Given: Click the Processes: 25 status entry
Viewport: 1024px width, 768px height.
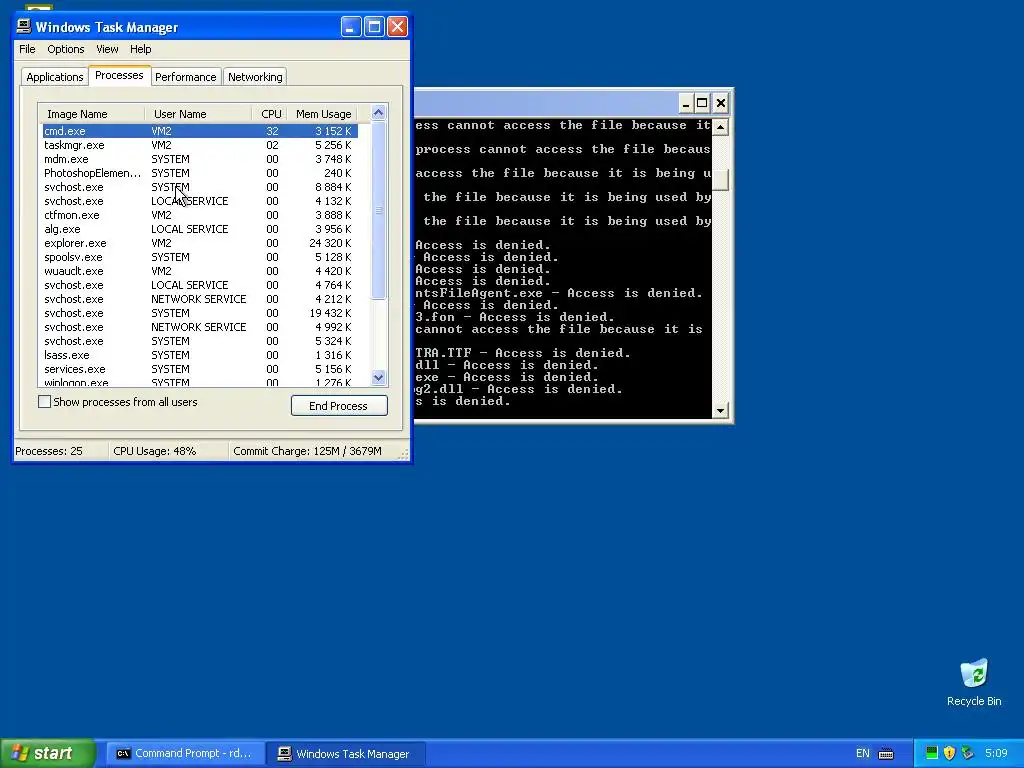Looking at the screenshot, I should 61,451.
